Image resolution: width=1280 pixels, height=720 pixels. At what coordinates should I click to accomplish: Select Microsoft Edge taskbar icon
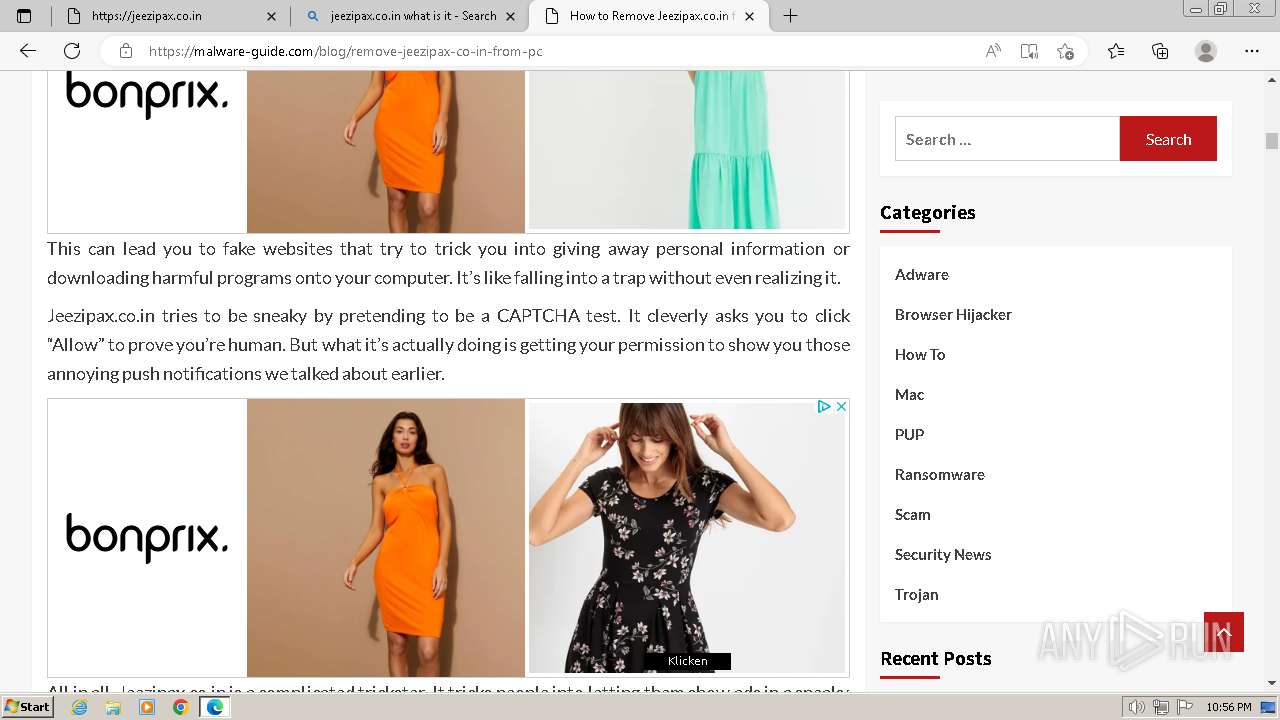tap(214, 707)
